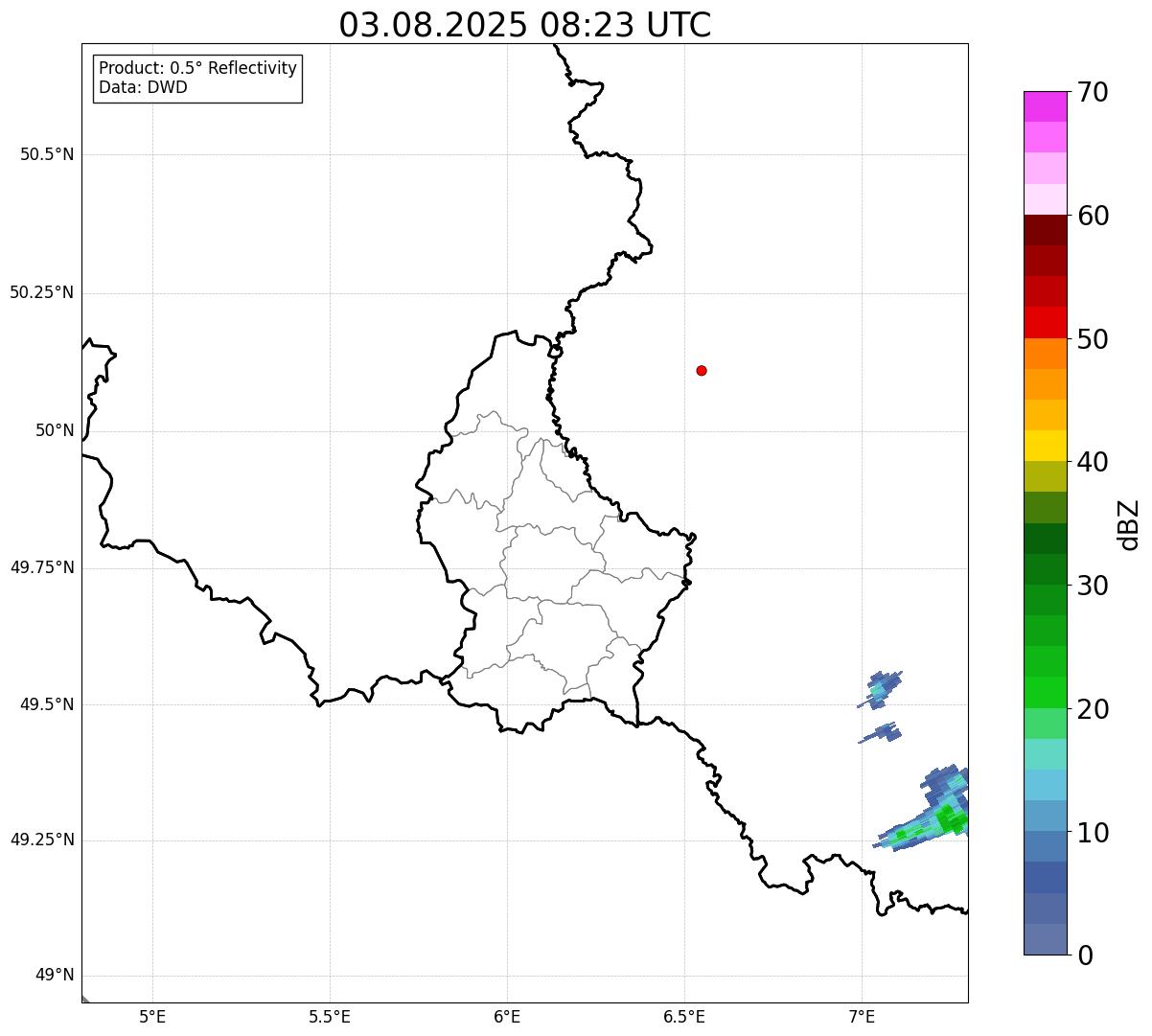
Task: Click the longitude label 5.5°E
Action: (x=330, y=1016)
